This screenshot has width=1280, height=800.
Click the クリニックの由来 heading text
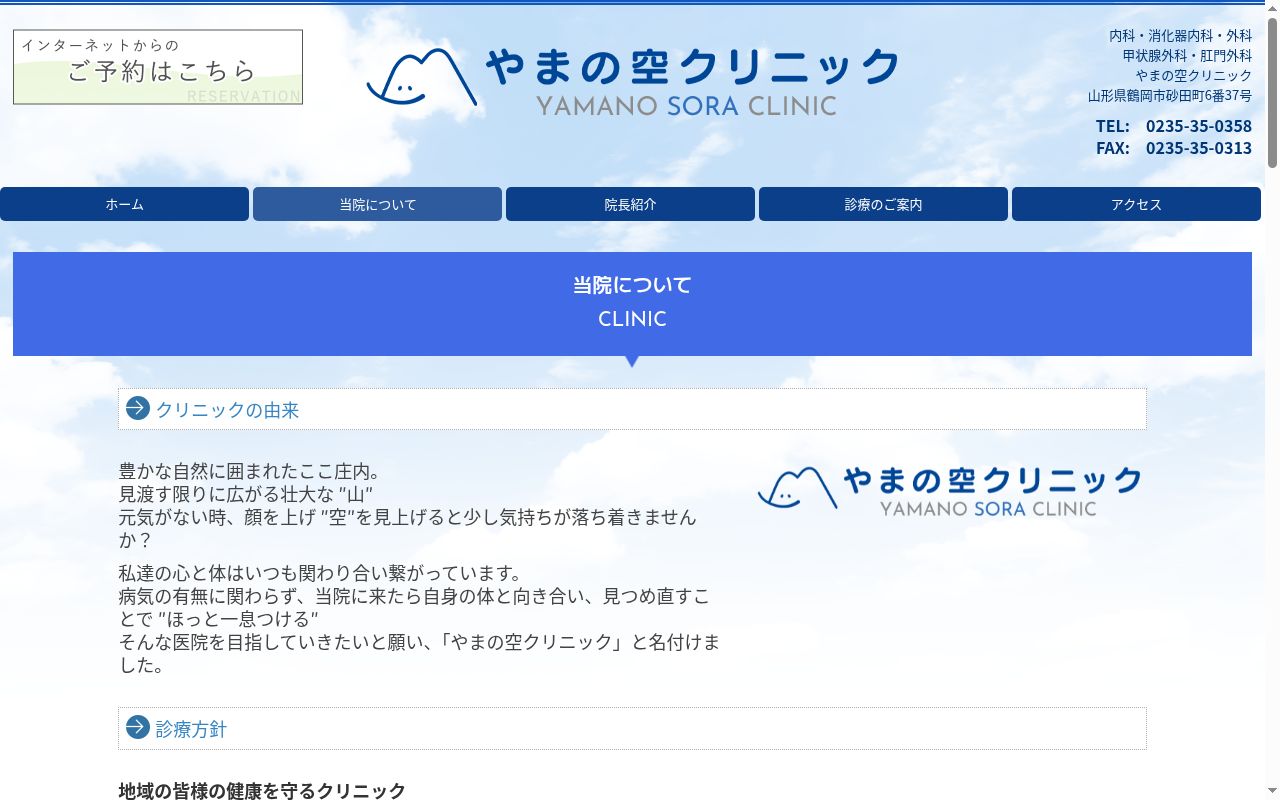227,410
